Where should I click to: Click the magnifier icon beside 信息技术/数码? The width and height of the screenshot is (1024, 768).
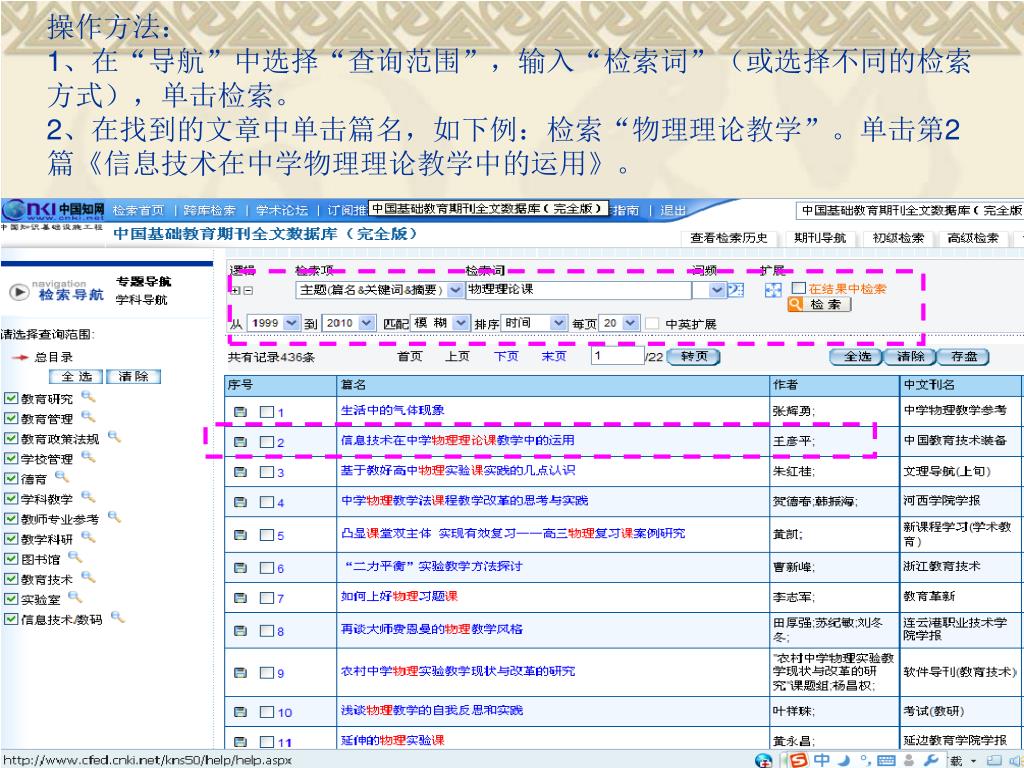[117, 617]
